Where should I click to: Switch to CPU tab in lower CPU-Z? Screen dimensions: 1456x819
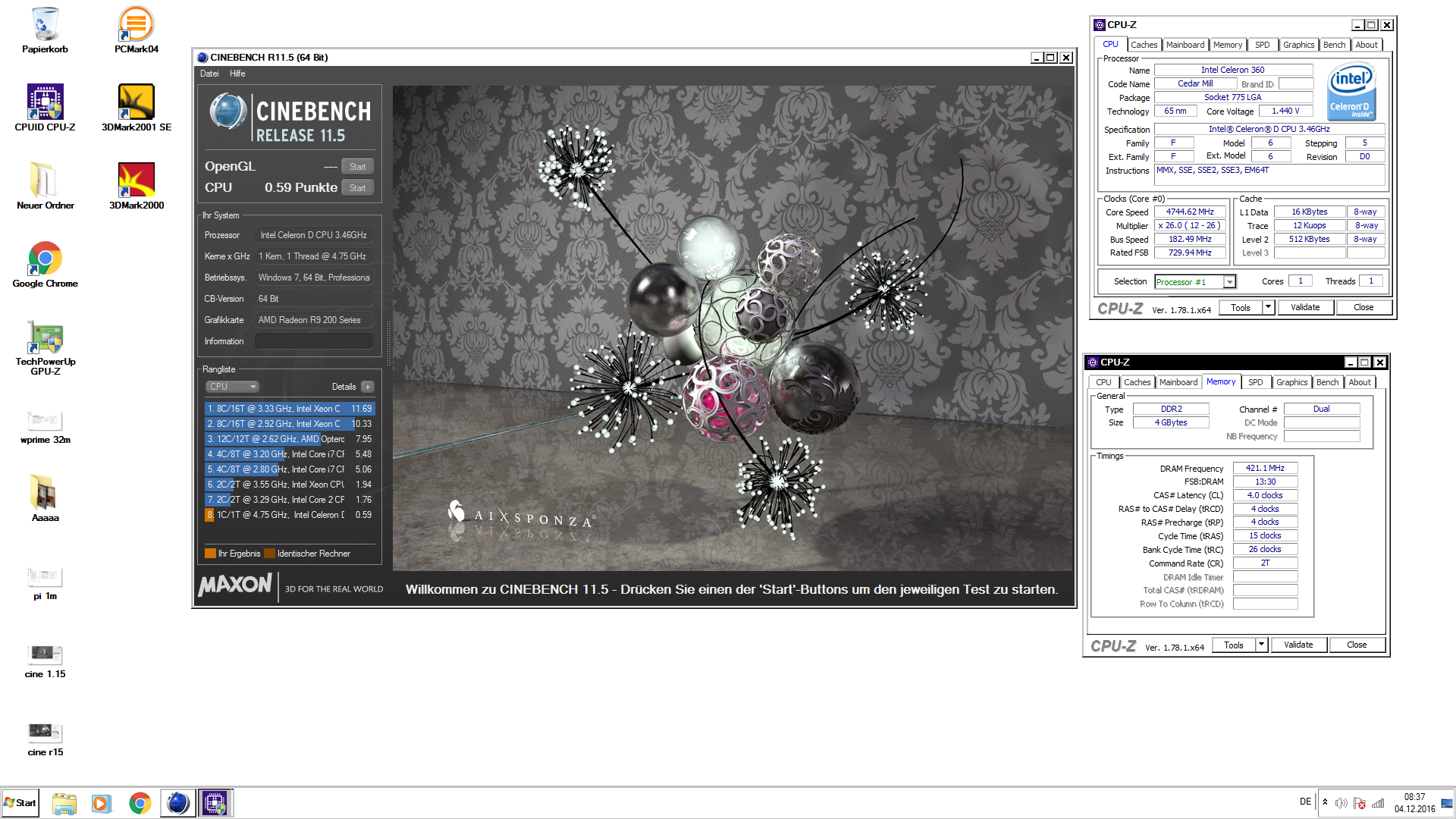click(1103, 382)
